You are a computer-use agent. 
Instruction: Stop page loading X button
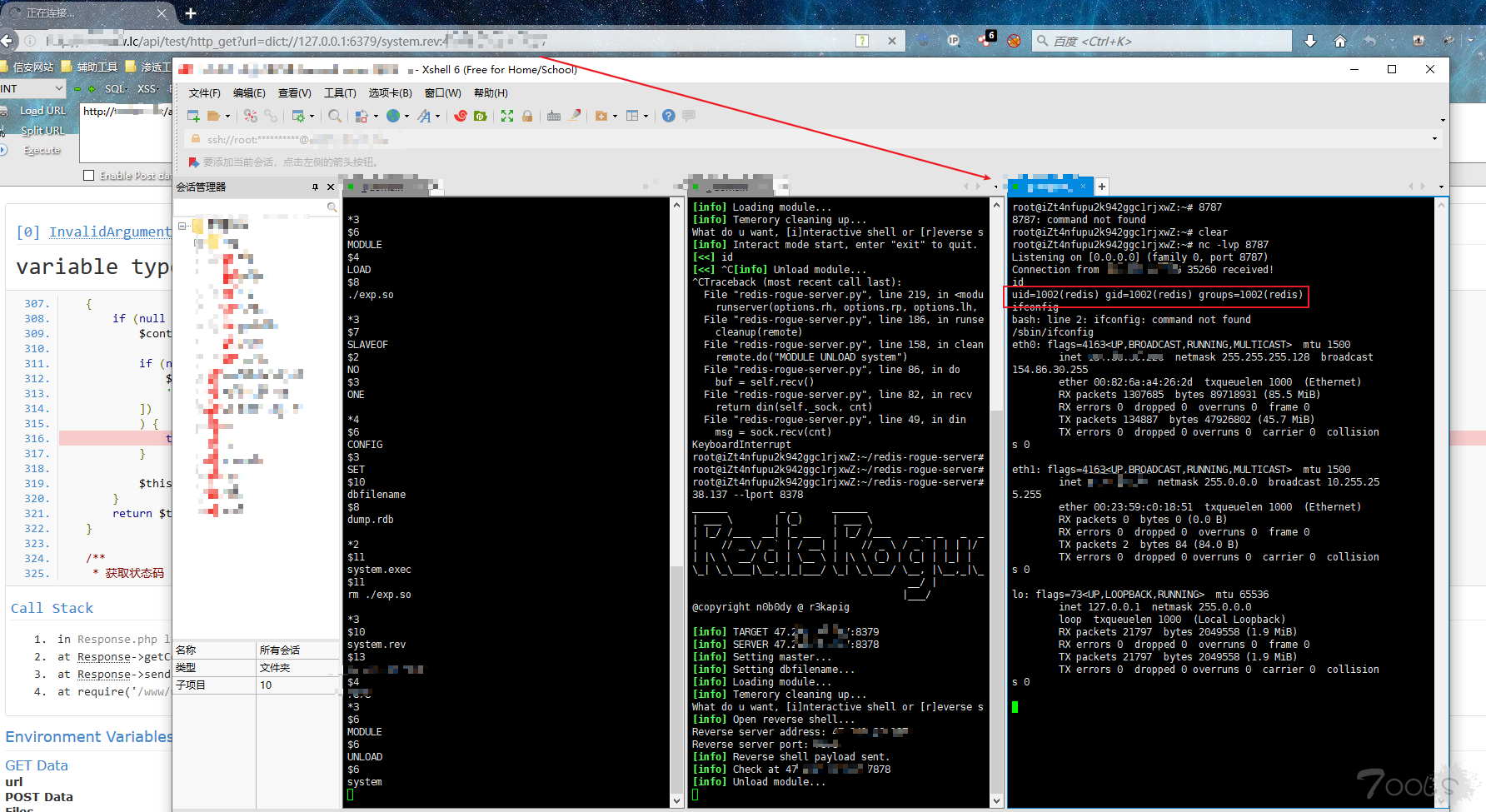tap(891, 41)
